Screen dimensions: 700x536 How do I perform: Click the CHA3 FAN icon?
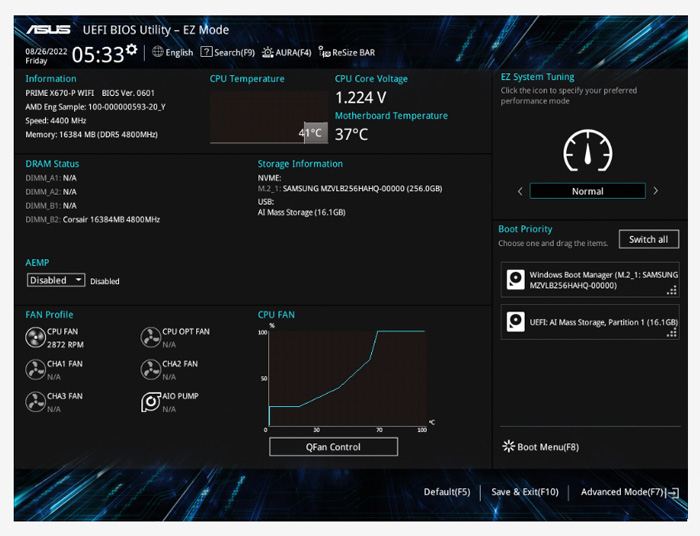pos(35,402)
